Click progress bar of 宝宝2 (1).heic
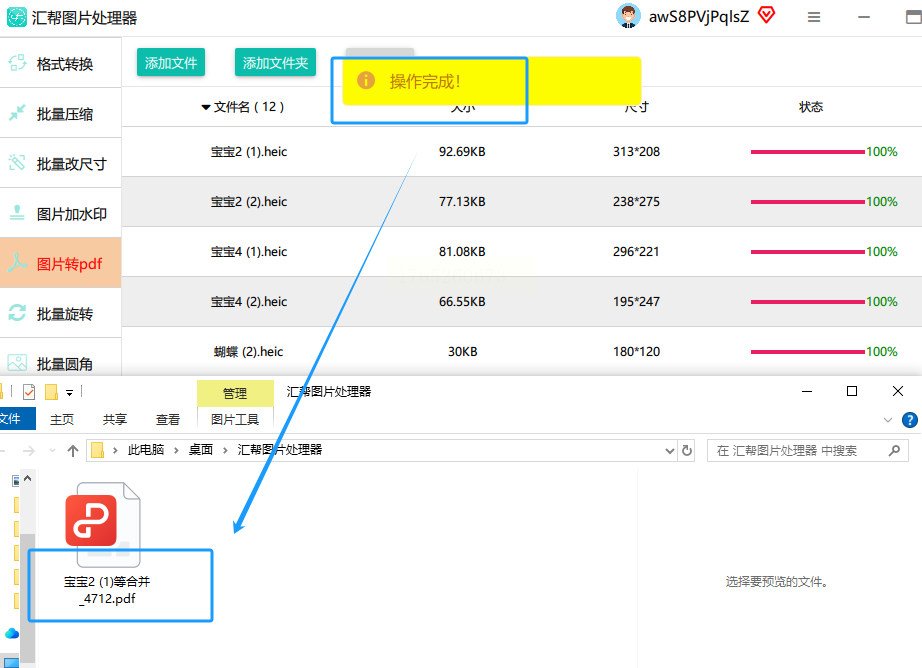 coord(808,152)
